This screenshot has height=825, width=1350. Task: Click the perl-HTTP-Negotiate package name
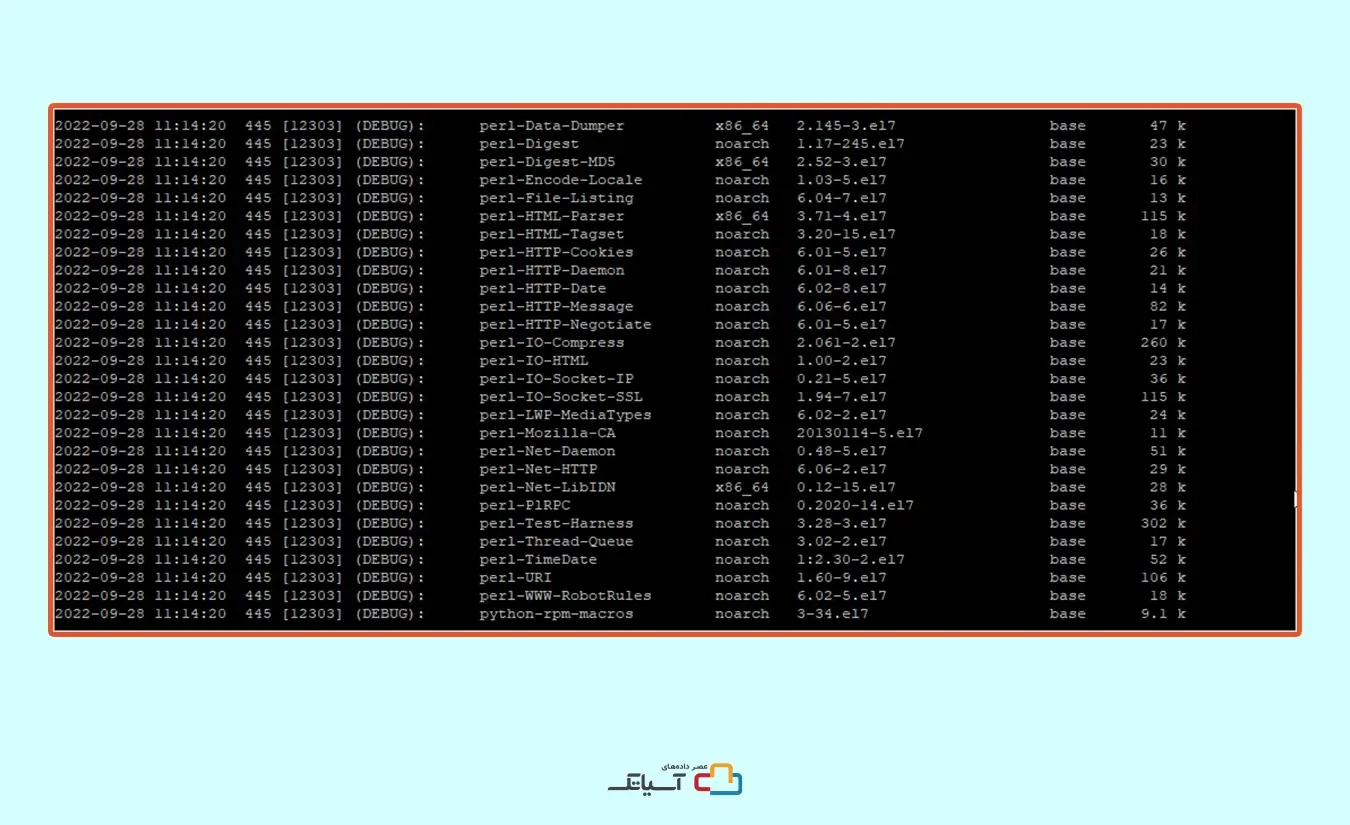565,324
